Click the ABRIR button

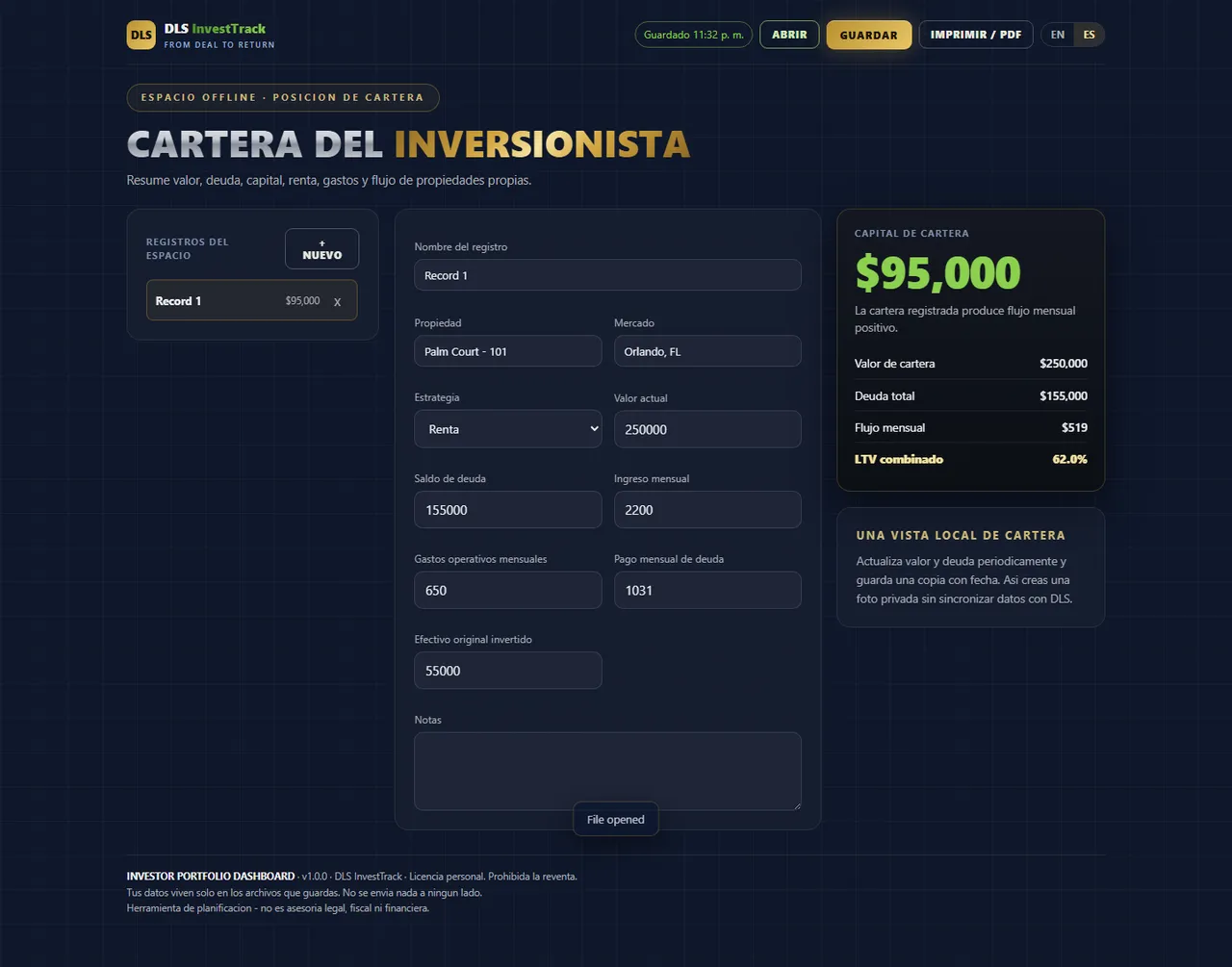[789, 35]
